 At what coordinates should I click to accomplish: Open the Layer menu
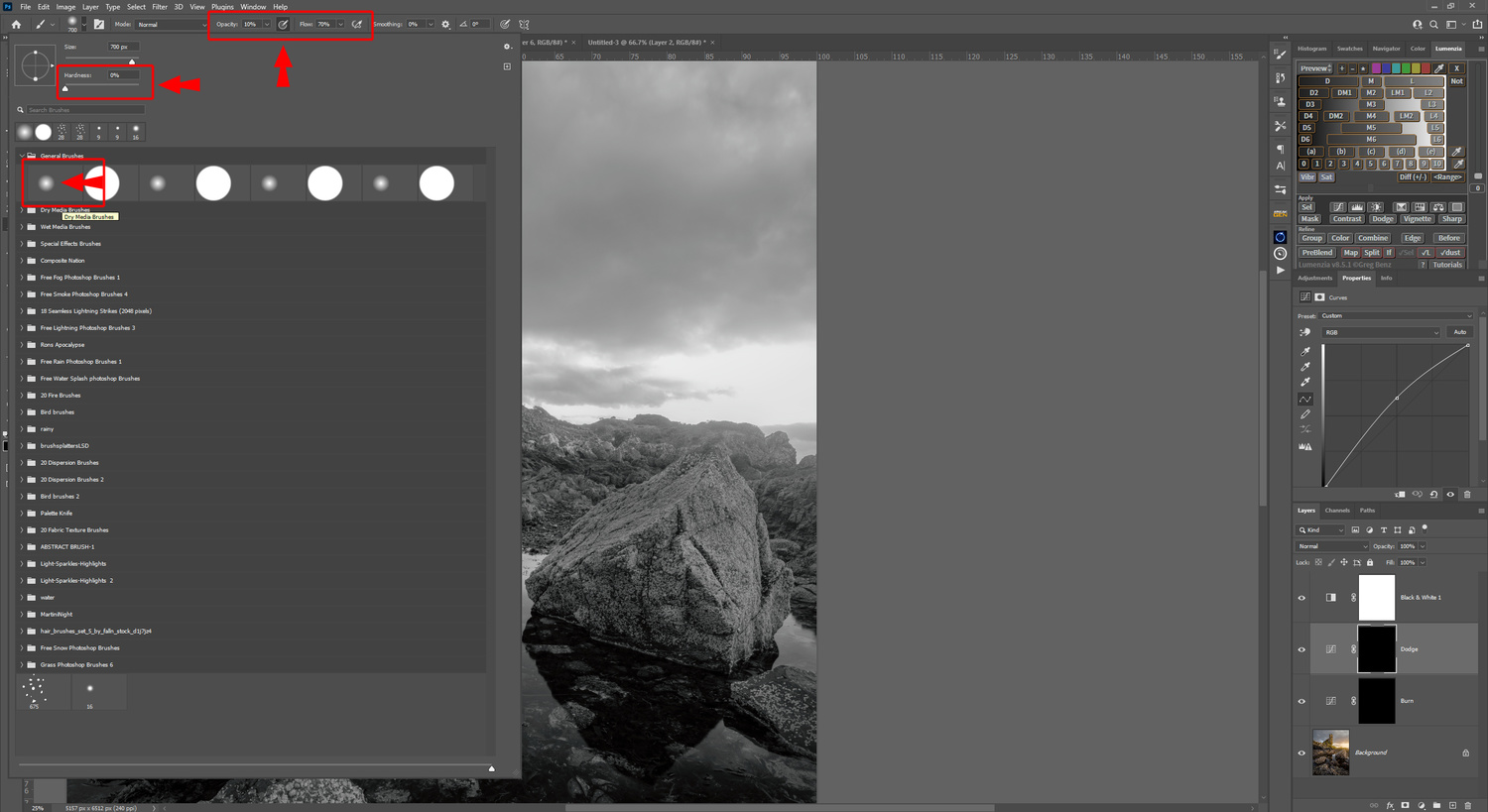(x=90, y=7)
